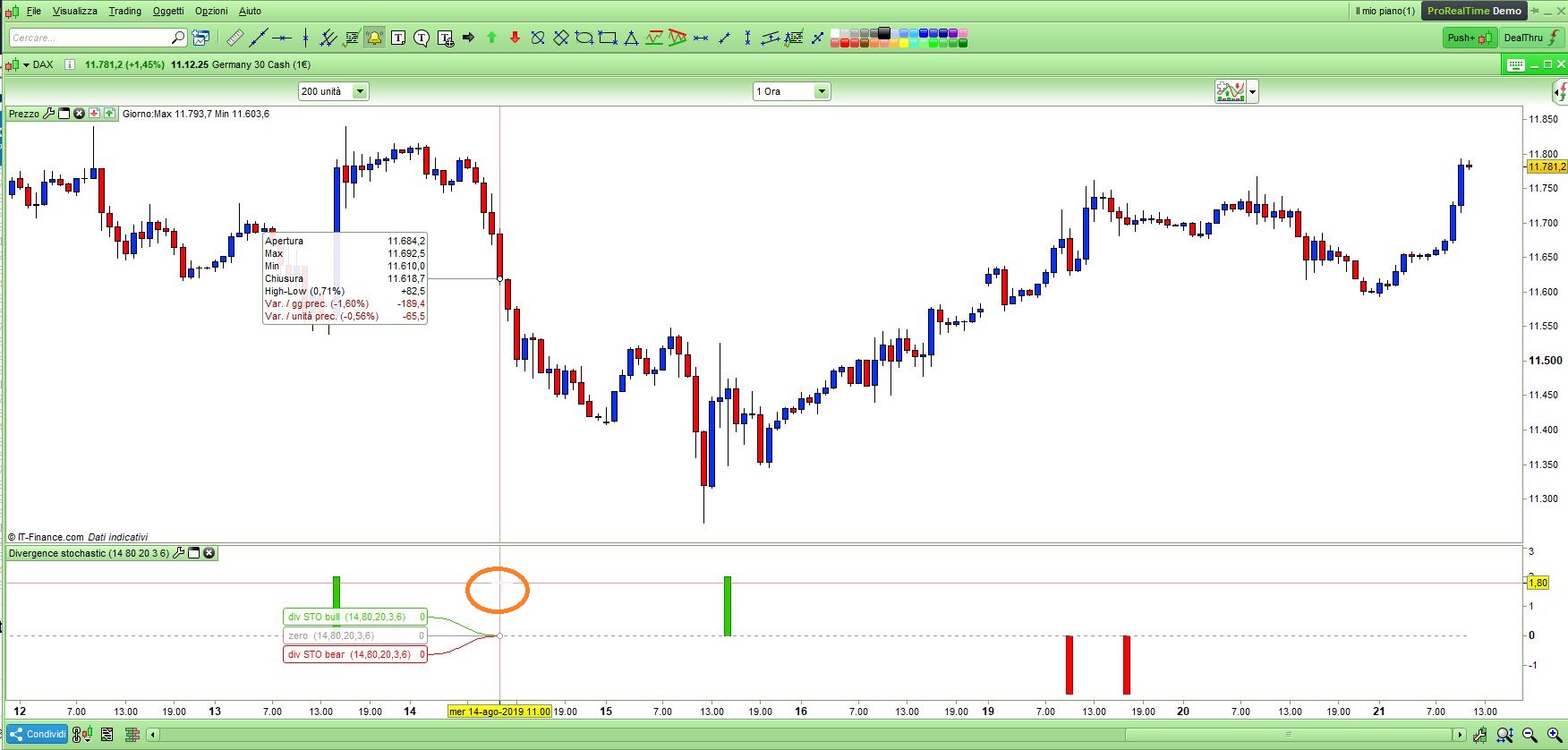This screenshot has width=1568, height=750.
Task: Open the timeframe dropdown showing 1 Ora
Action: click(x=791, y=91)
